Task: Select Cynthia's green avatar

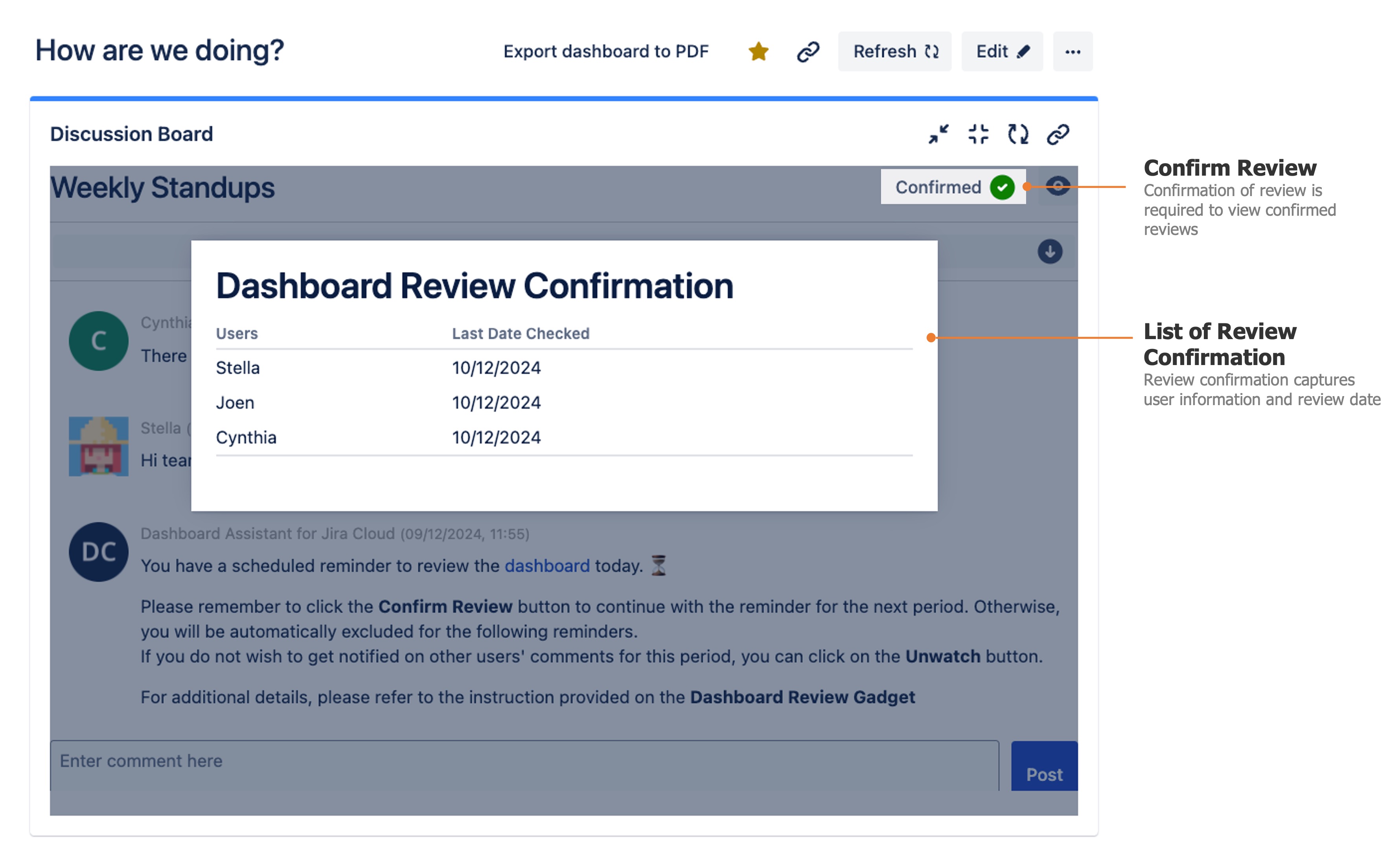Action: pyautogui.click(x=98, y=341)
